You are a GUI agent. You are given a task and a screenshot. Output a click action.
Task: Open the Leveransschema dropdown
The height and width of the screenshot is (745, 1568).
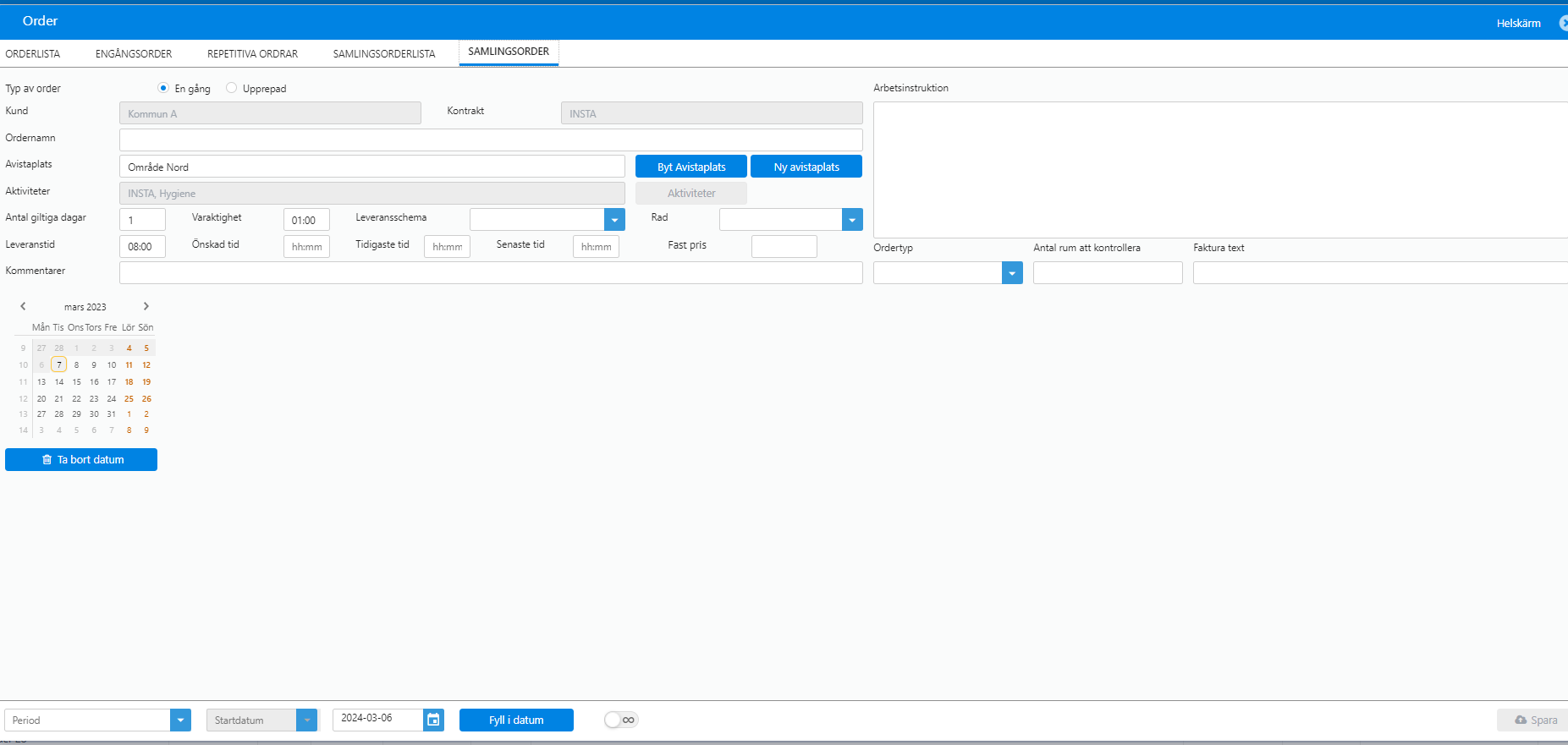614,220
